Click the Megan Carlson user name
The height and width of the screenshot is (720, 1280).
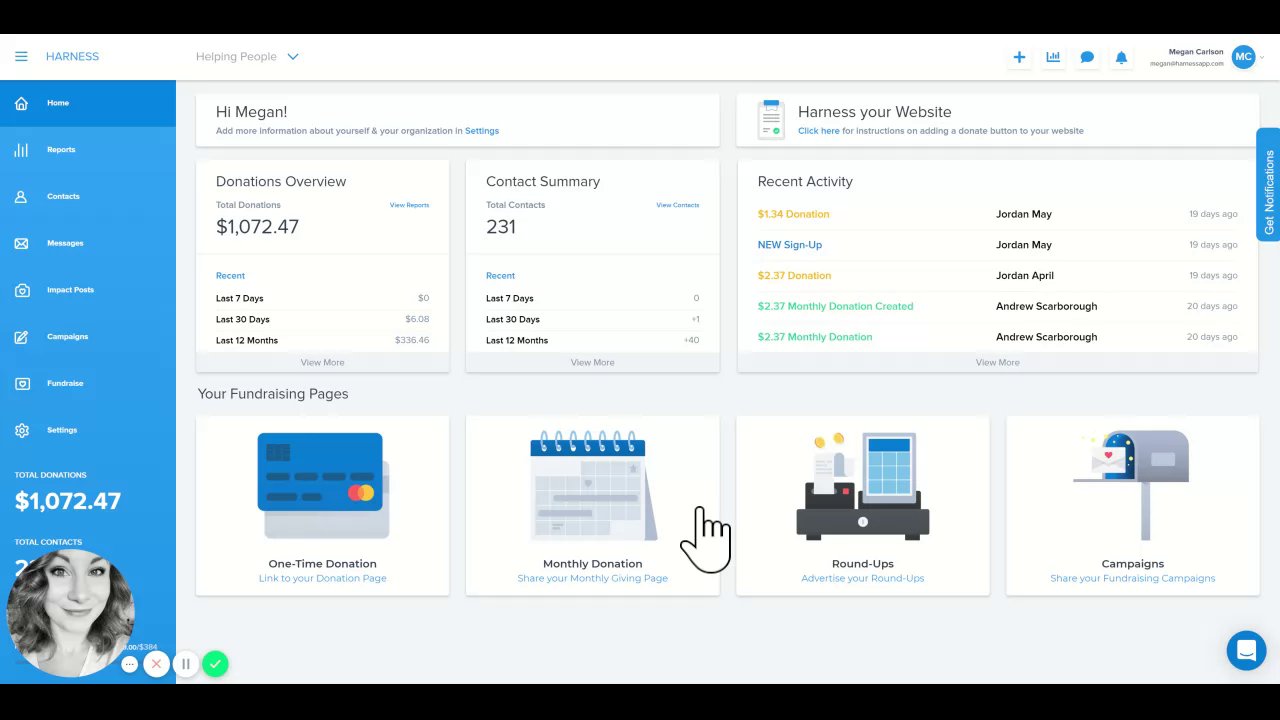[1195, 52]
